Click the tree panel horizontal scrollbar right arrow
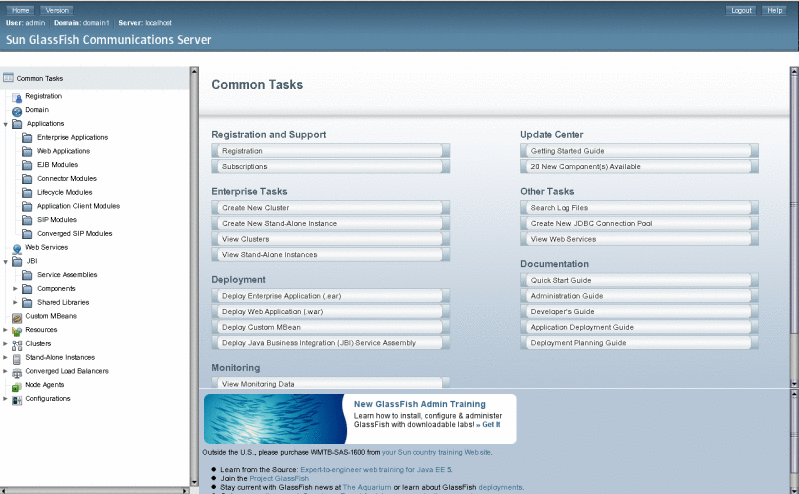The height and width of the screenshot is (494, 799). click(185, 490)
